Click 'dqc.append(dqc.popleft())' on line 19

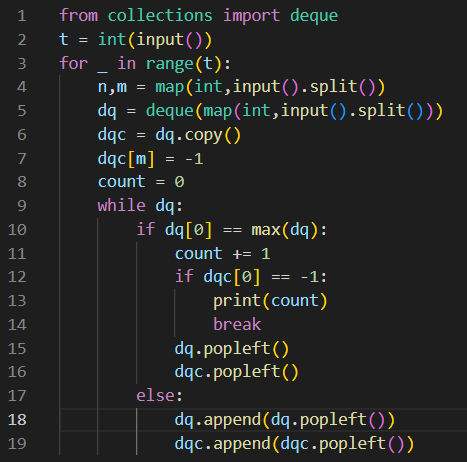pos(294,444)
